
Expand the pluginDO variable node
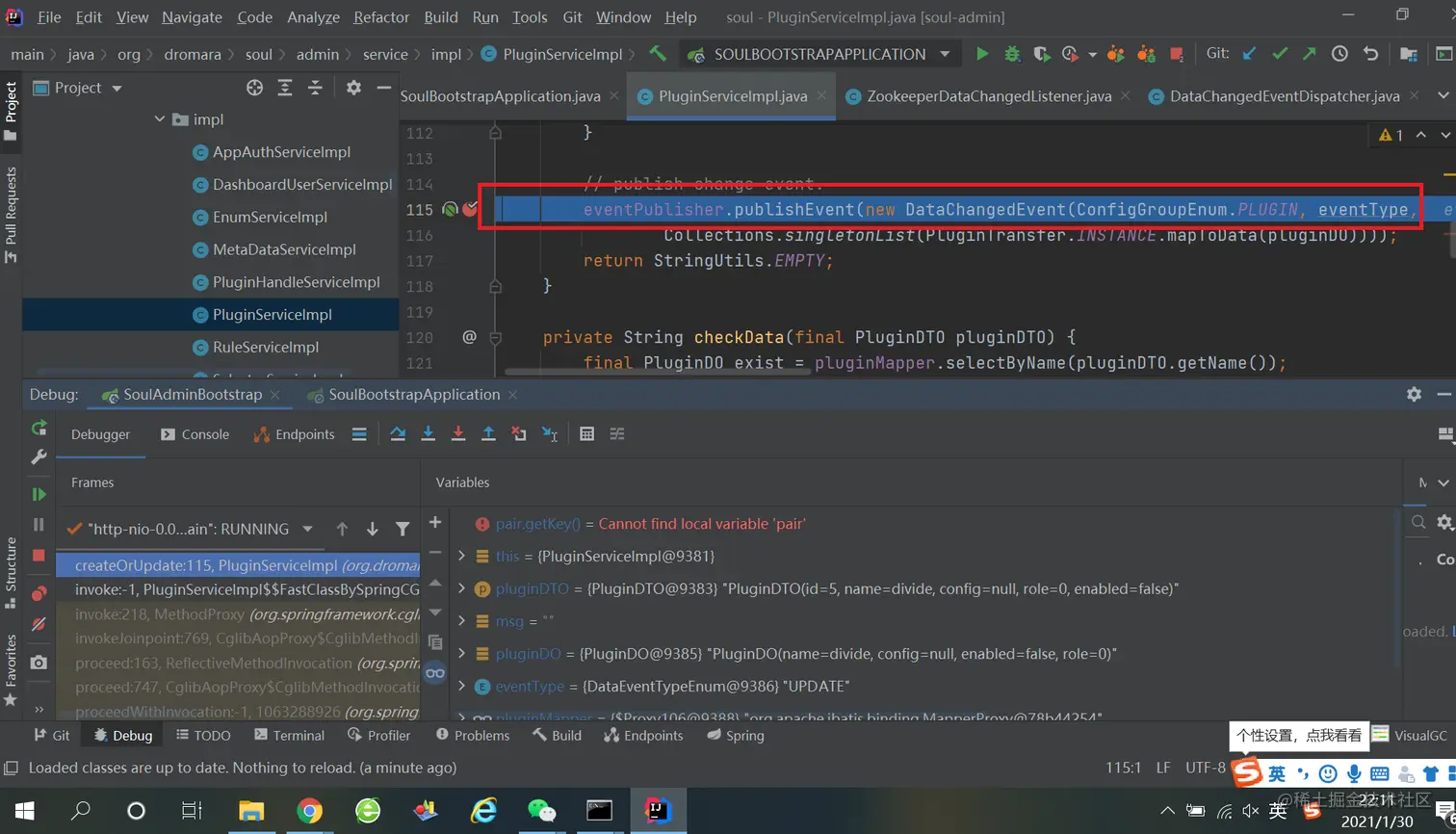(461, 653)
